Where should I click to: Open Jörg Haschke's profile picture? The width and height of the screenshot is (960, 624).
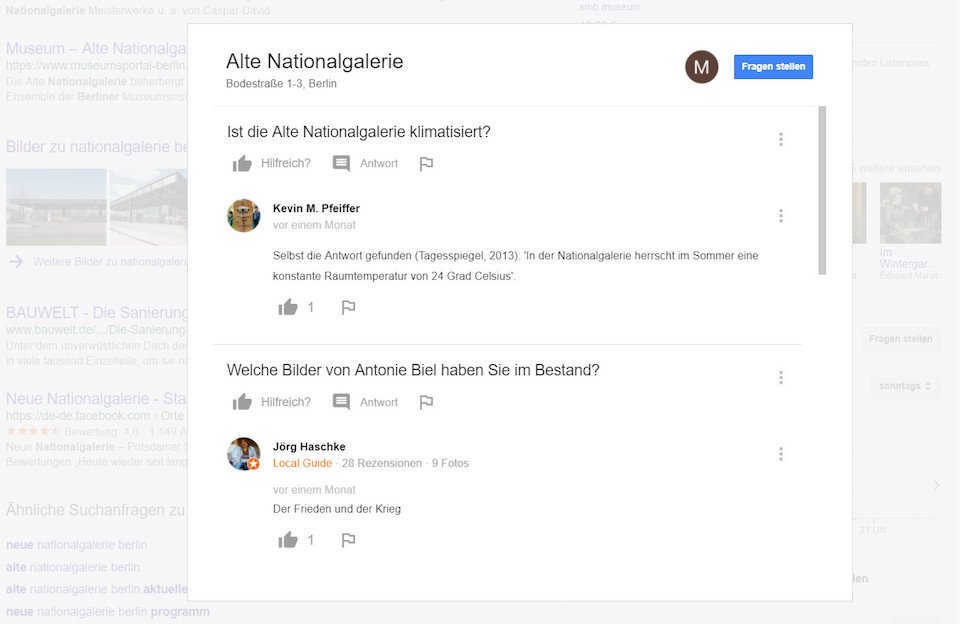[x=244, y=454]
